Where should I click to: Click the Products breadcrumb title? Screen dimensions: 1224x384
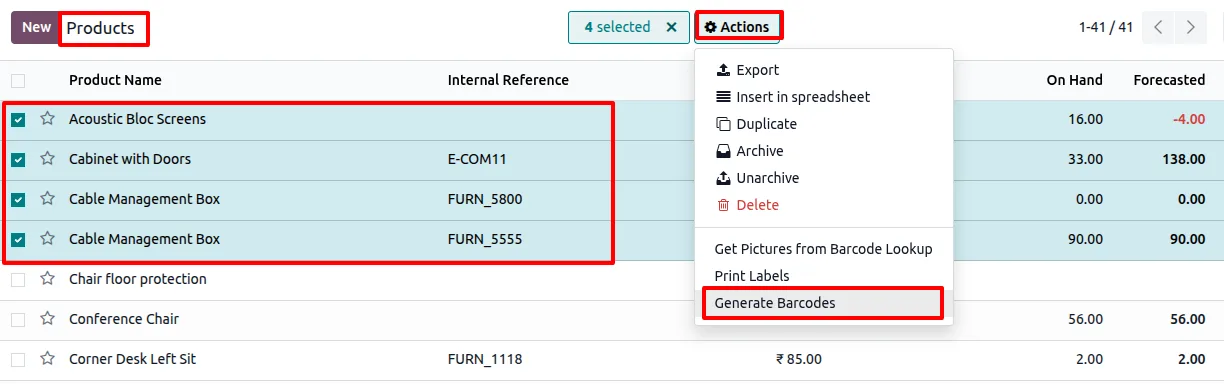[x=100, y=28]
